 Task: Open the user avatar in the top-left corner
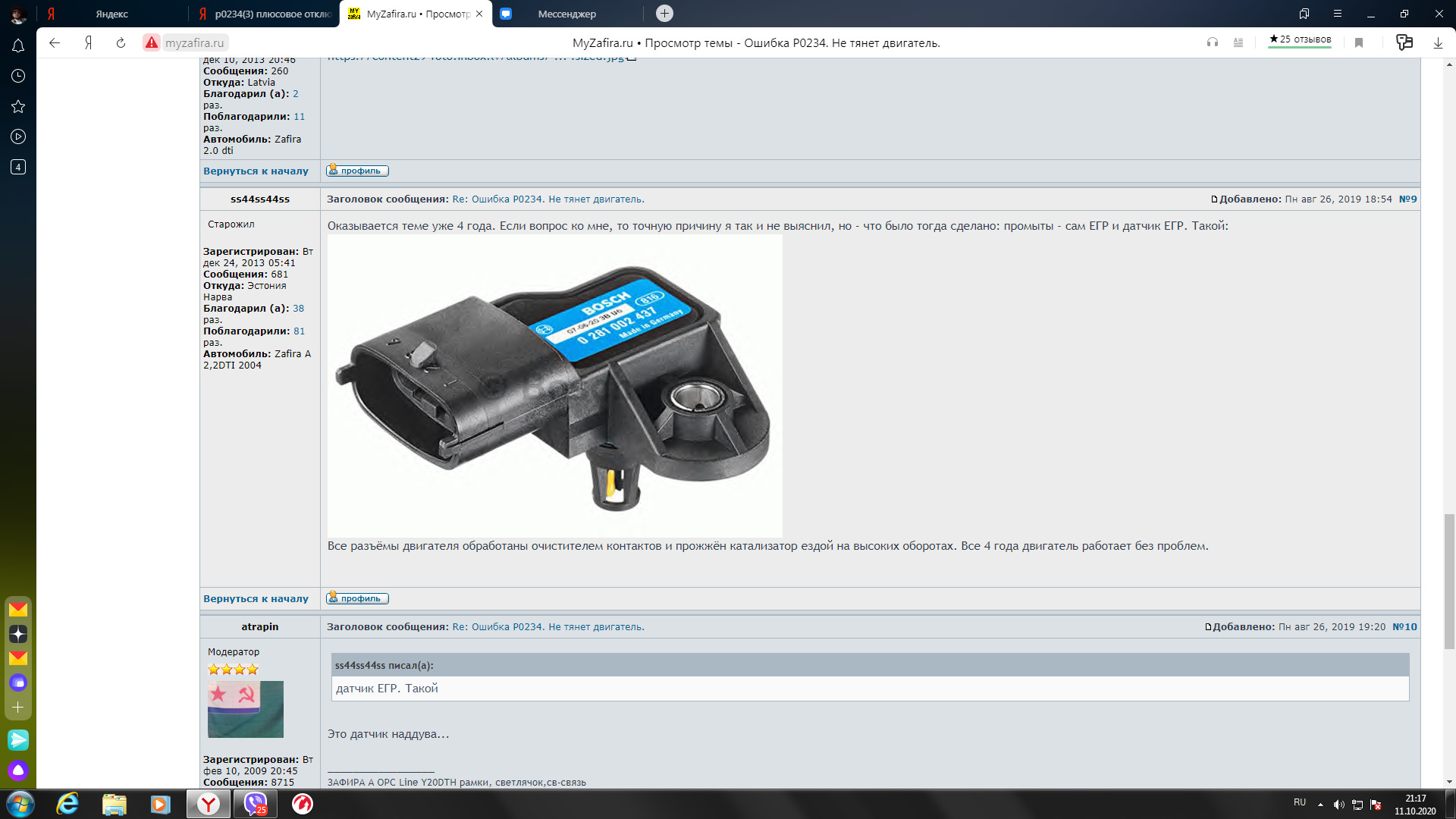tap(18, 14)
